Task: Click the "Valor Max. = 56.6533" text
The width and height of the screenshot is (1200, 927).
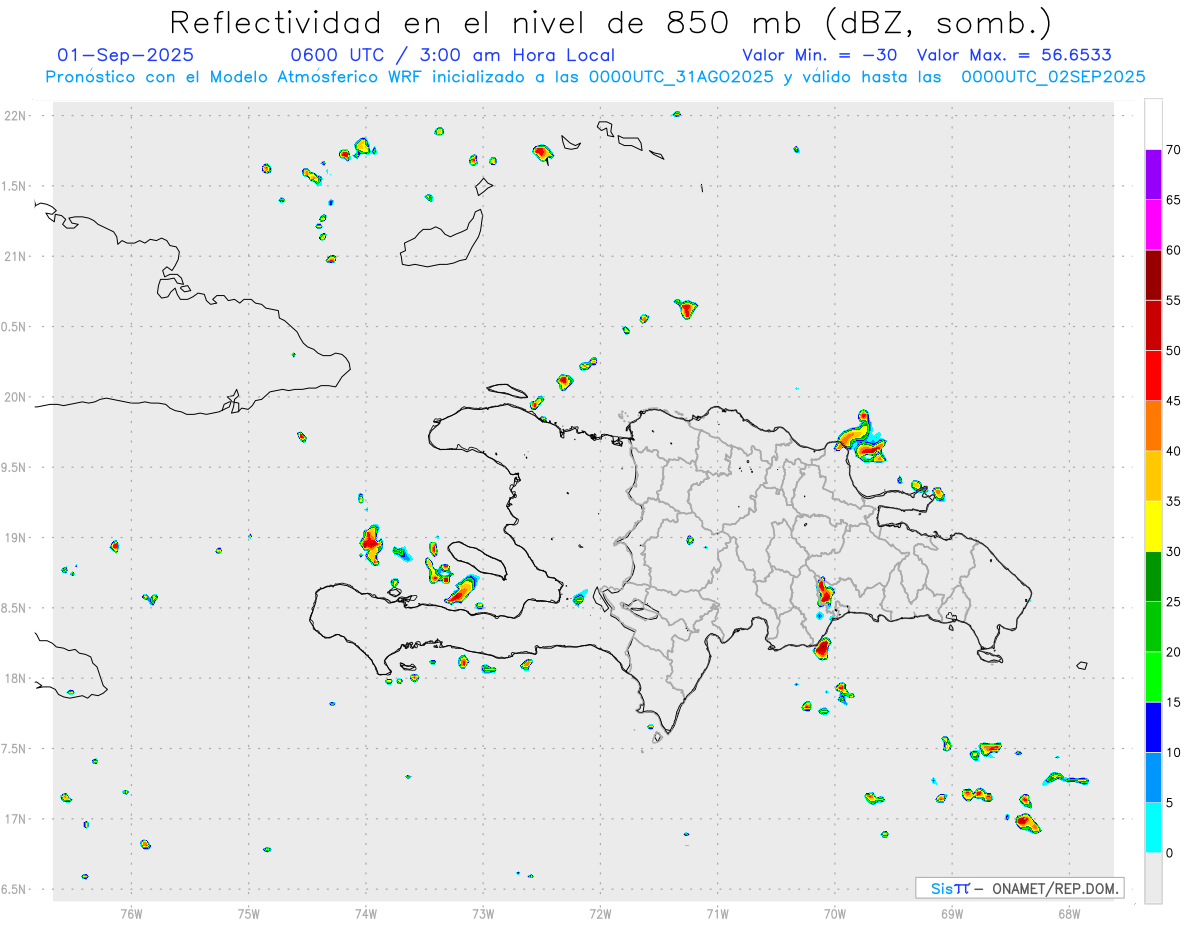Action: (x=1014, y=55)
